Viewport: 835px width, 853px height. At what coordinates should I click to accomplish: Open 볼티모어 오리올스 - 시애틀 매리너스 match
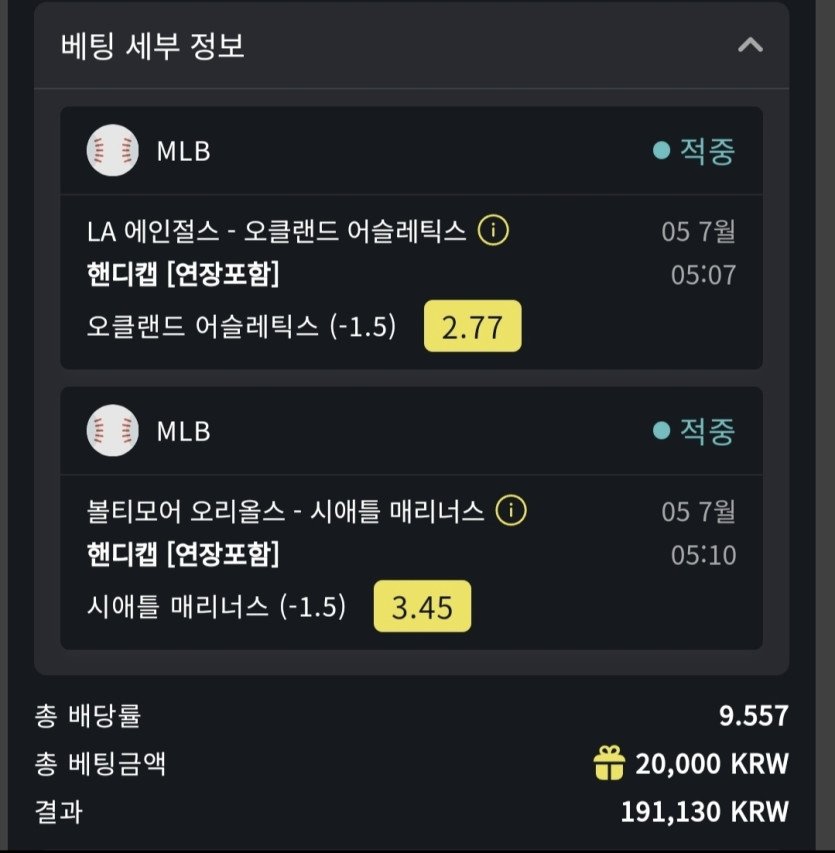point(285,511)
